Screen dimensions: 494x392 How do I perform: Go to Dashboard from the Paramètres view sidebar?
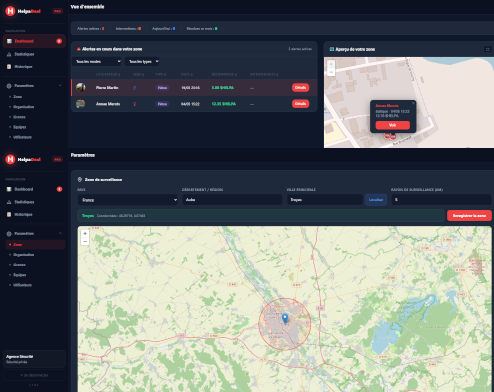[34, 189]
